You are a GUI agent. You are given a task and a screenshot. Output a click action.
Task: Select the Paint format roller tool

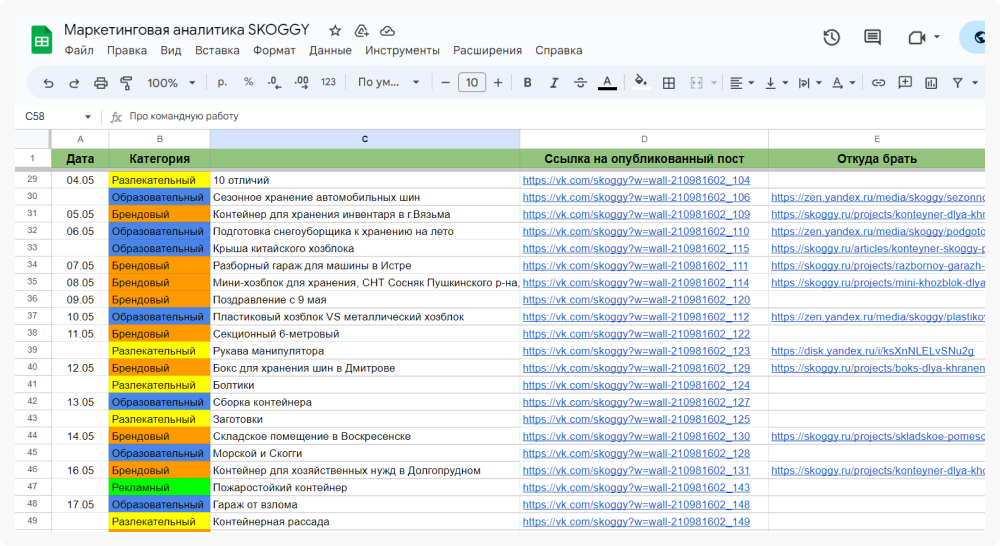coord(126,83)
